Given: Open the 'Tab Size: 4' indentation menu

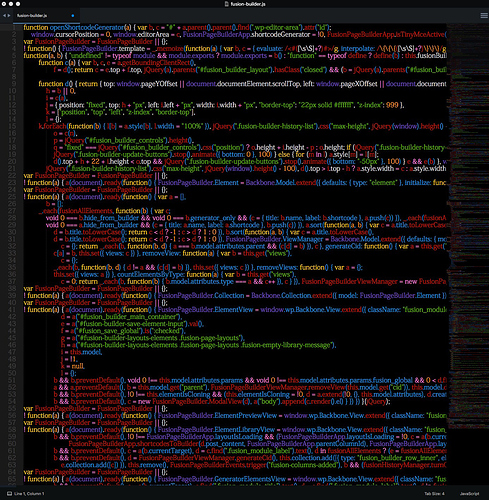Looking at the screenshot, I should [434, 493].
